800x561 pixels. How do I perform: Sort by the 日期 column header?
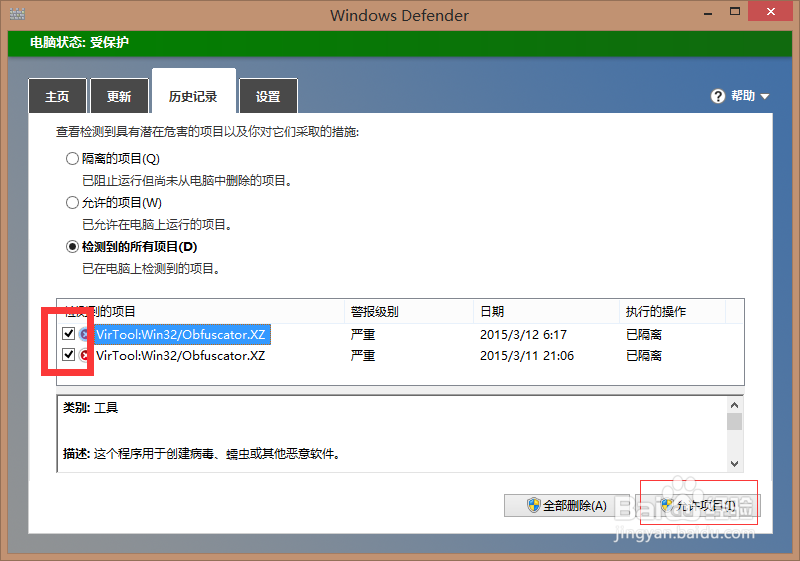pyautogui.click(x=546, y=312)
